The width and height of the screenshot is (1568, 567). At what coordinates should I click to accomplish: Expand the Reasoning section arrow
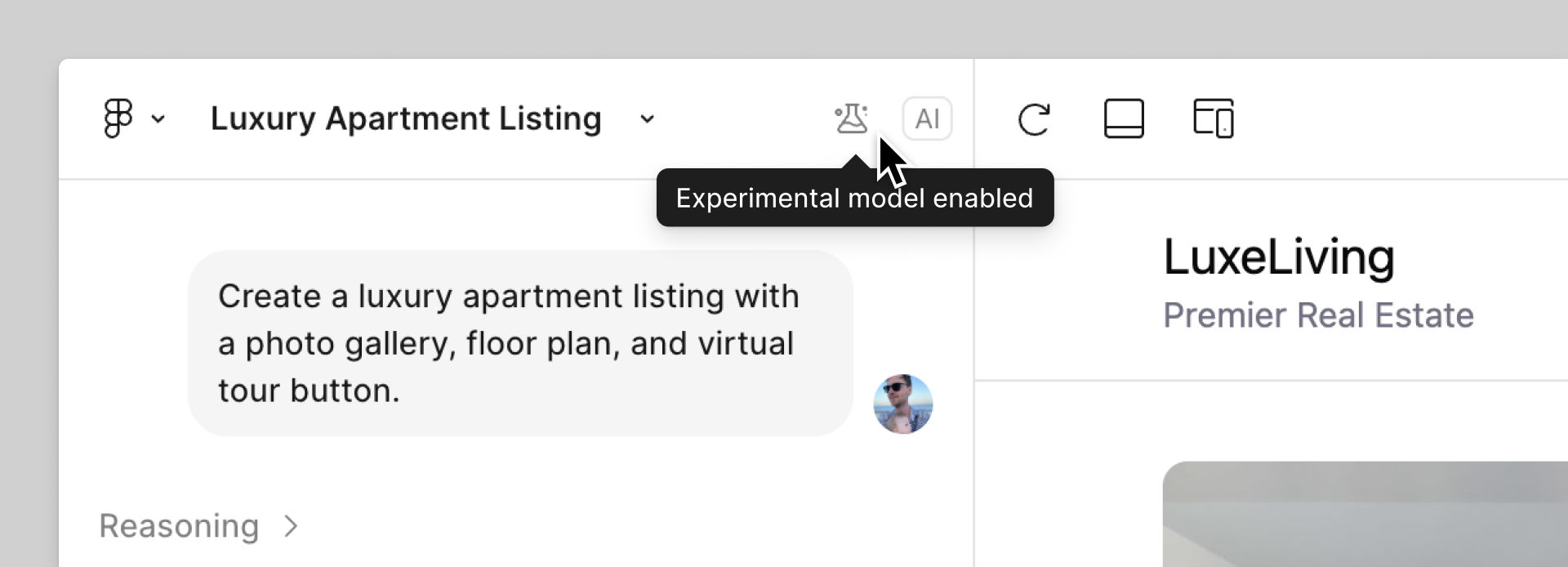[291, 526]
